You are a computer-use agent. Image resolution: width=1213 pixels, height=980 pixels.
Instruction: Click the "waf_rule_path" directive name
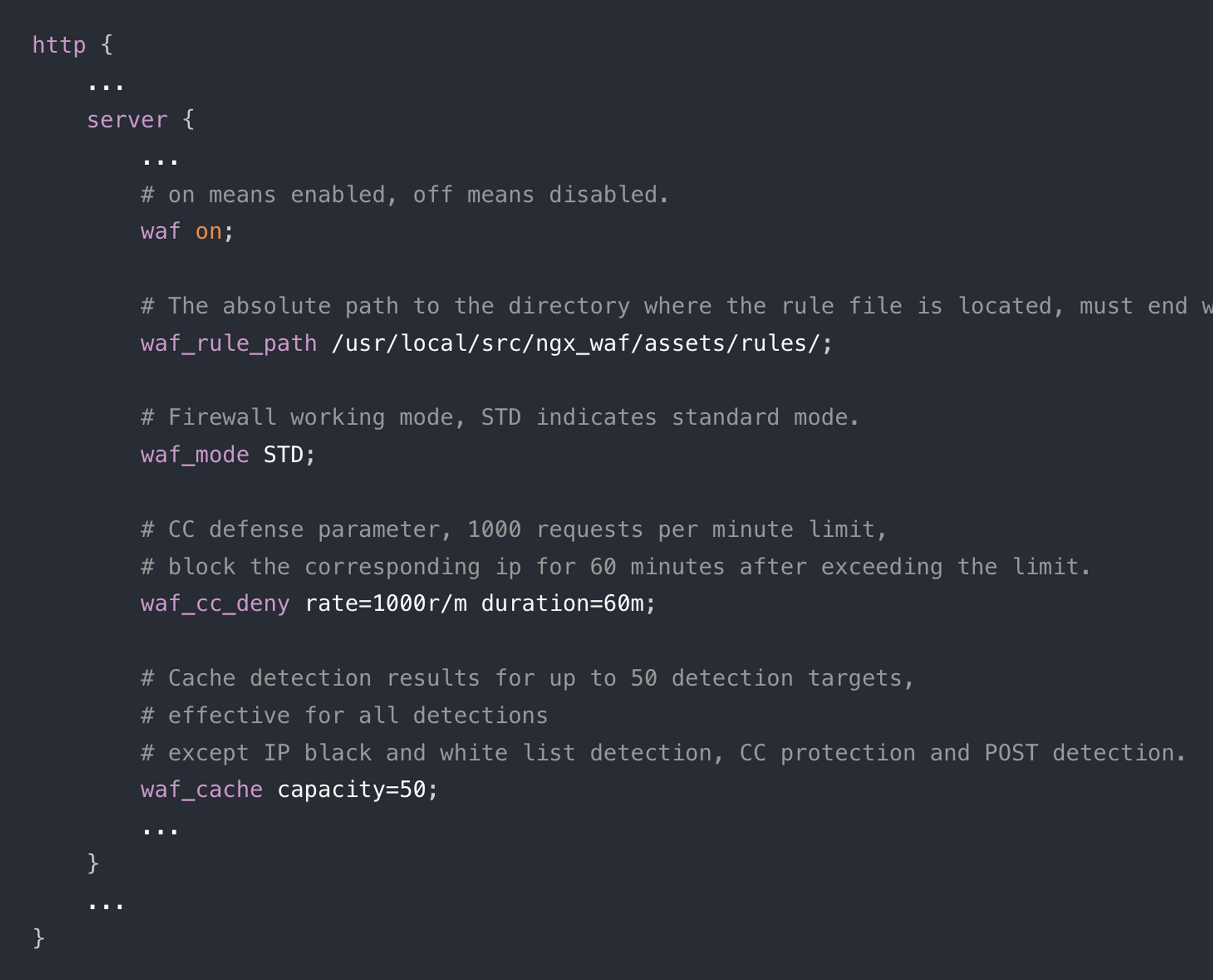tap(229, 344)
